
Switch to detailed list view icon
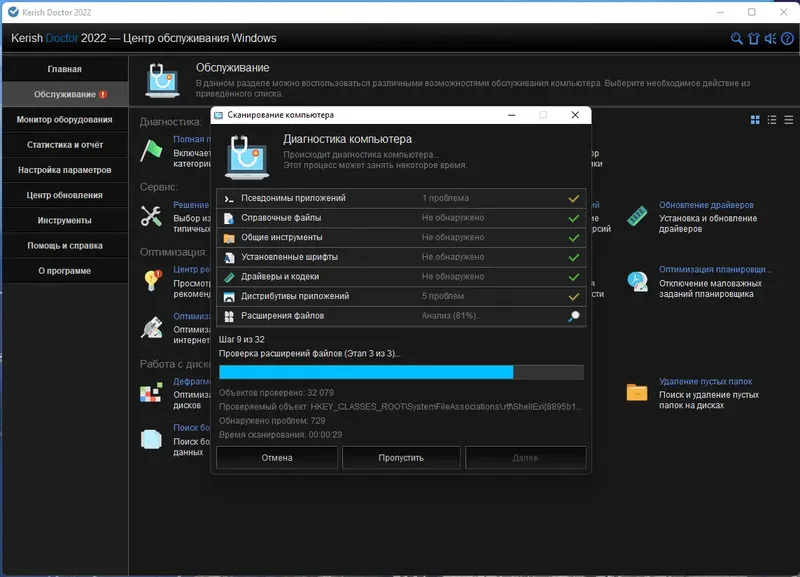pos(772,120)
